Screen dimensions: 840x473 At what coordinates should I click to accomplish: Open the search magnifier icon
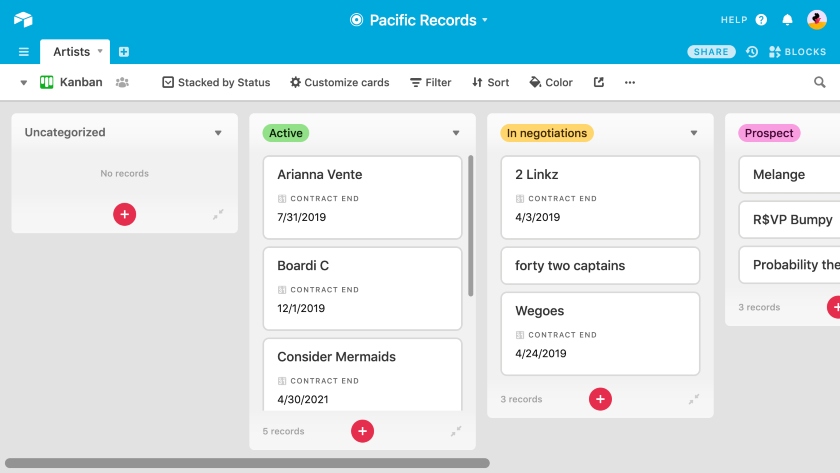pyautogui.click(x=819, y=82)
